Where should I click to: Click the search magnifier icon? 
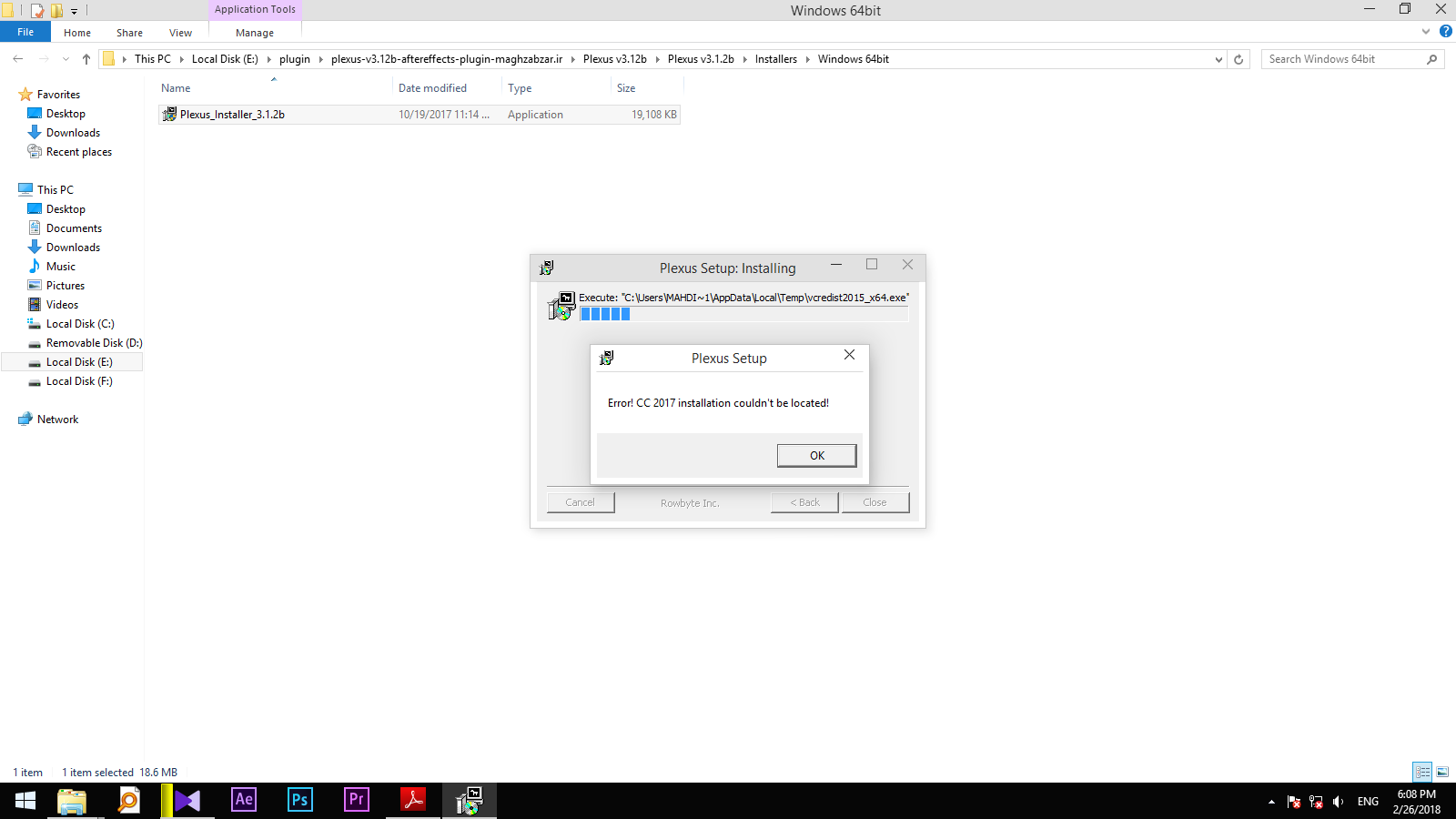coord(1432,59)
